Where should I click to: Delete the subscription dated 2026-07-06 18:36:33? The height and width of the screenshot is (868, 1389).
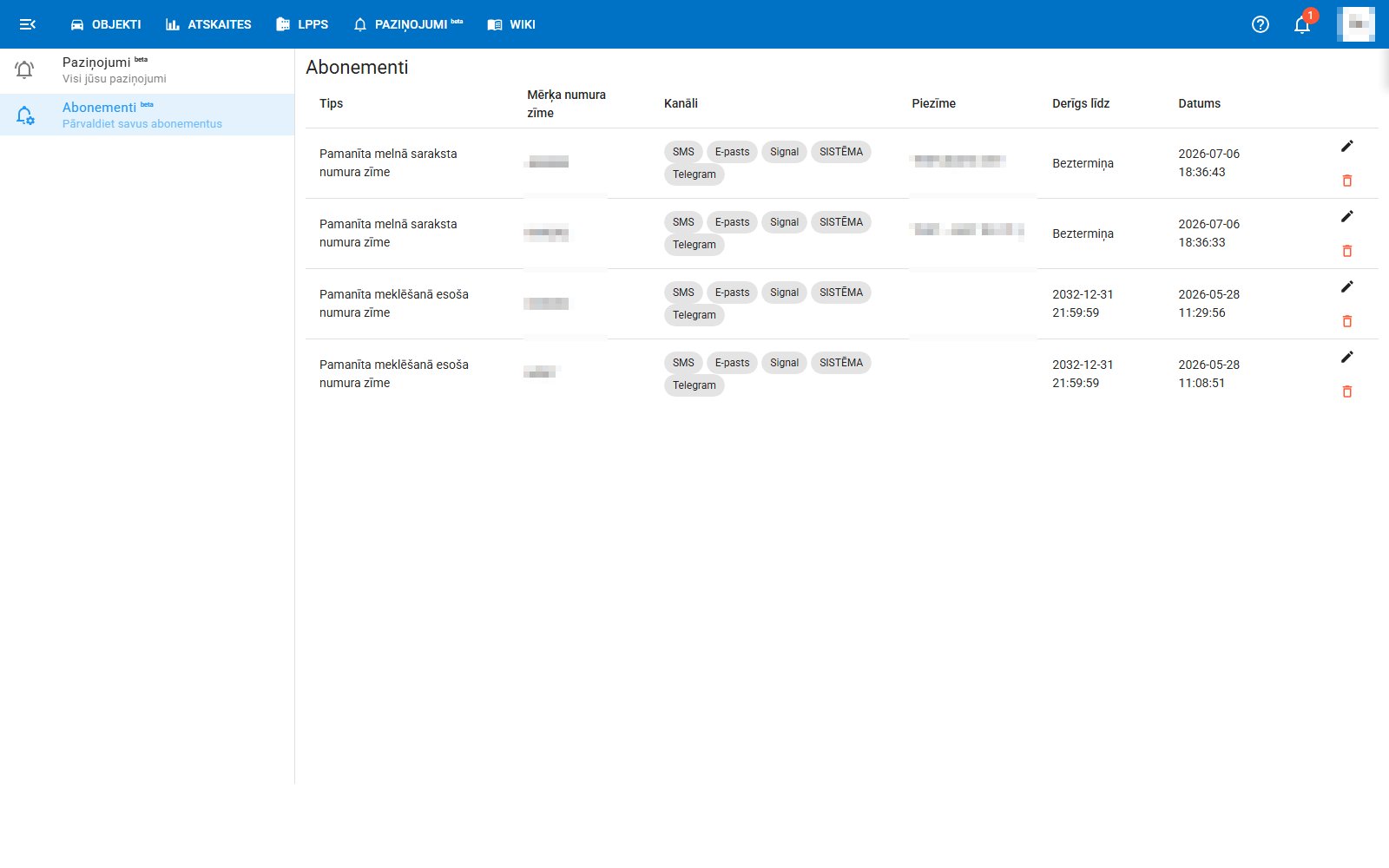pyautogui.click(x=1347, y=251)
